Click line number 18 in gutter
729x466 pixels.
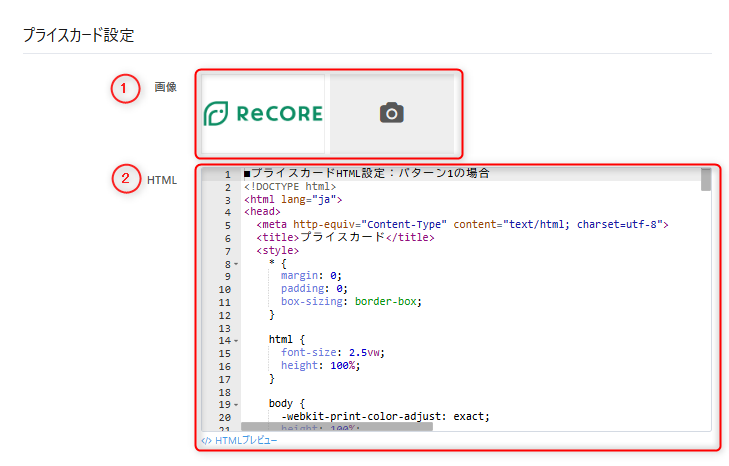coord(225,393)
